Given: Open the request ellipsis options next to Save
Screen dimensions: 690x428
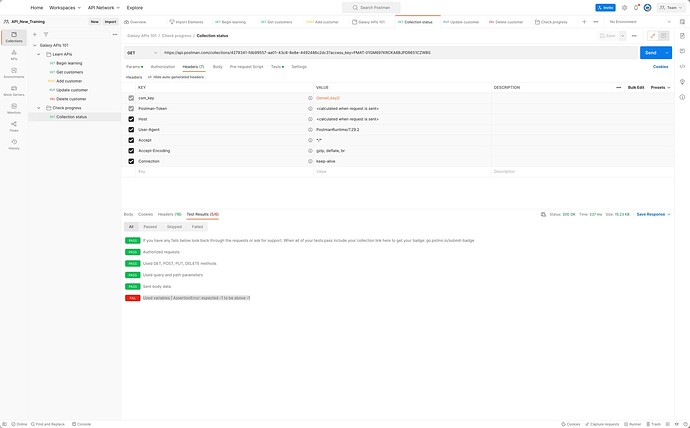Looking at the screenshot, I should coord(634,36).
